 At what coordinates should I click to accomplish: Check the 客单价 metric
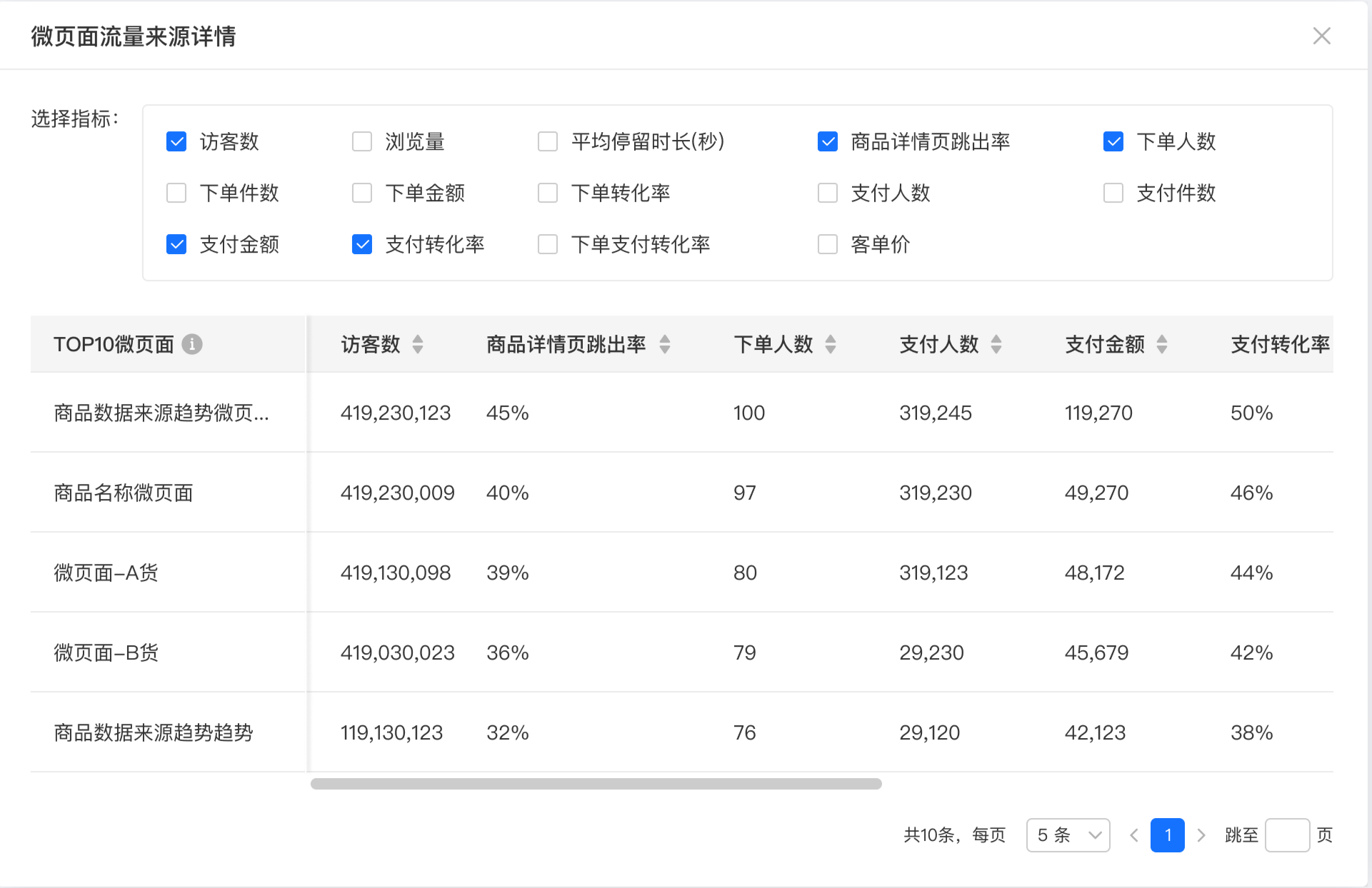coord(828,244)
